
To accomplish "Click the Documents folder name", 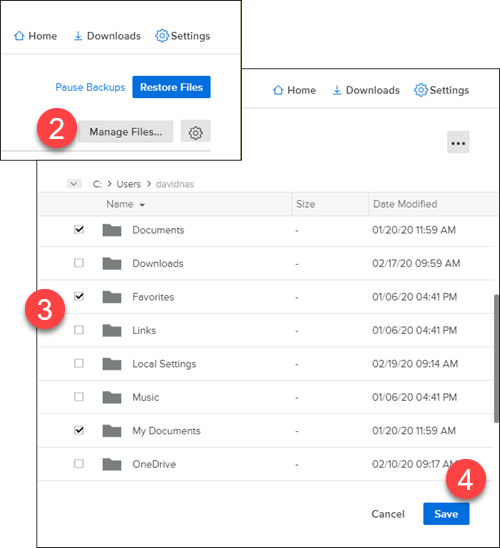I will (158, 230).
